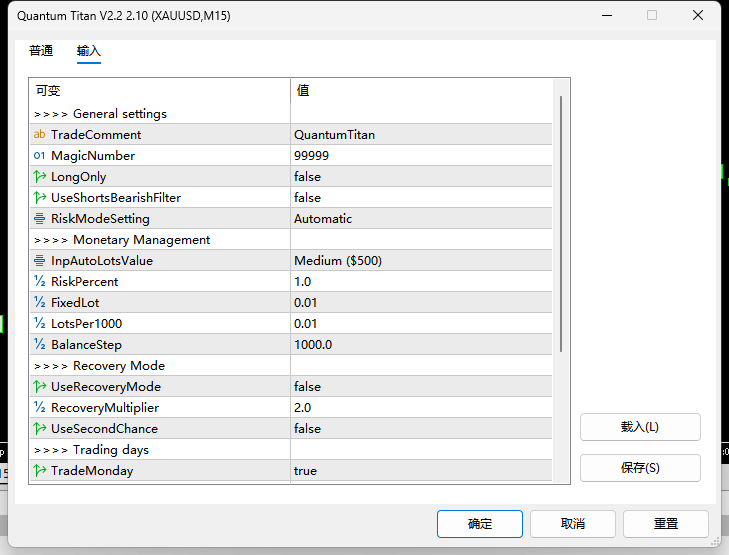The width and height of the screenshot is (729, 555).
Task: Click the 值 column header
Action: point(421,90)
